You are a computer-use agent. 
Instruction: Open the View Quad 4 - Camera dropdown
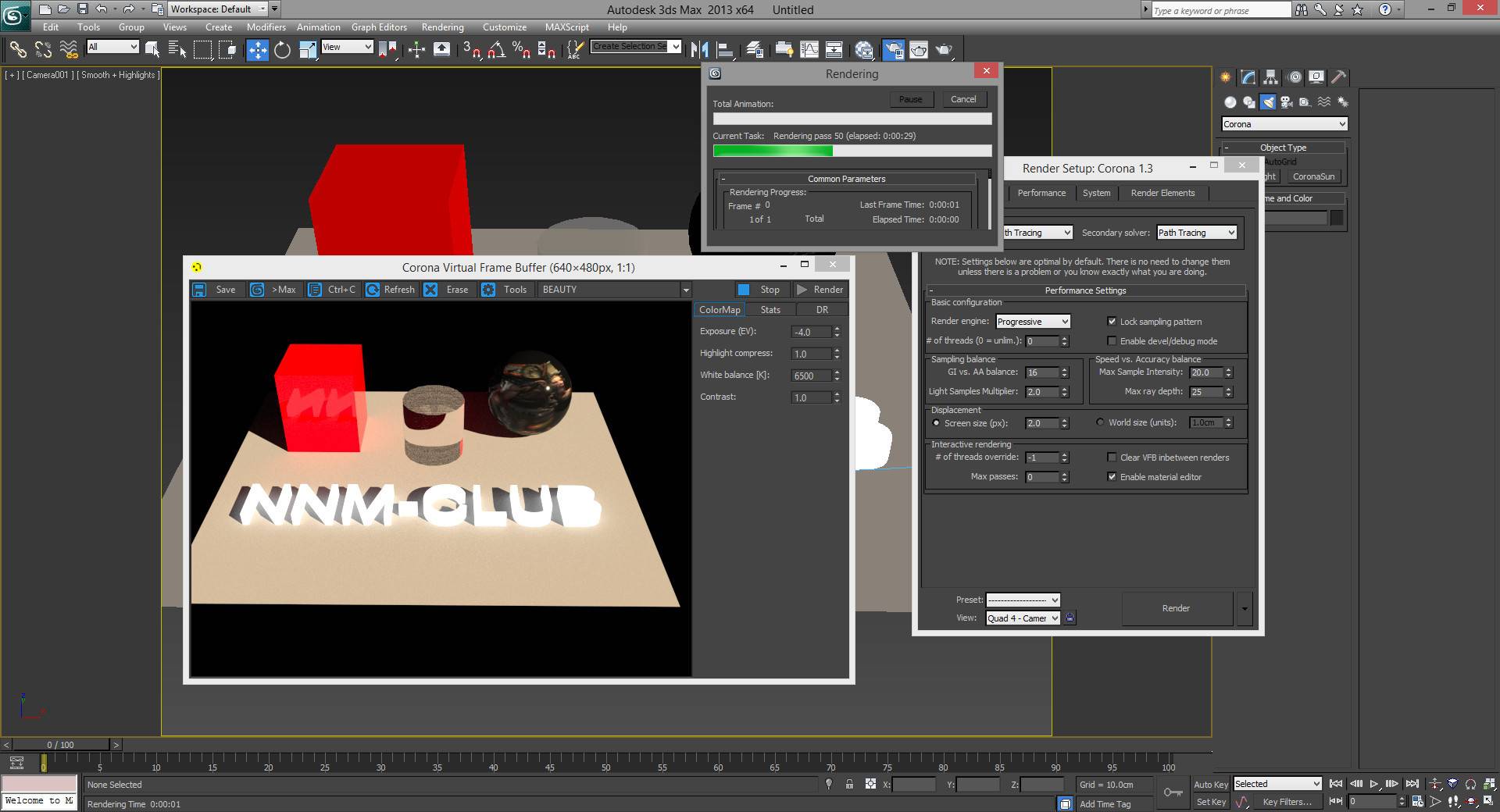click(1023, 618)
